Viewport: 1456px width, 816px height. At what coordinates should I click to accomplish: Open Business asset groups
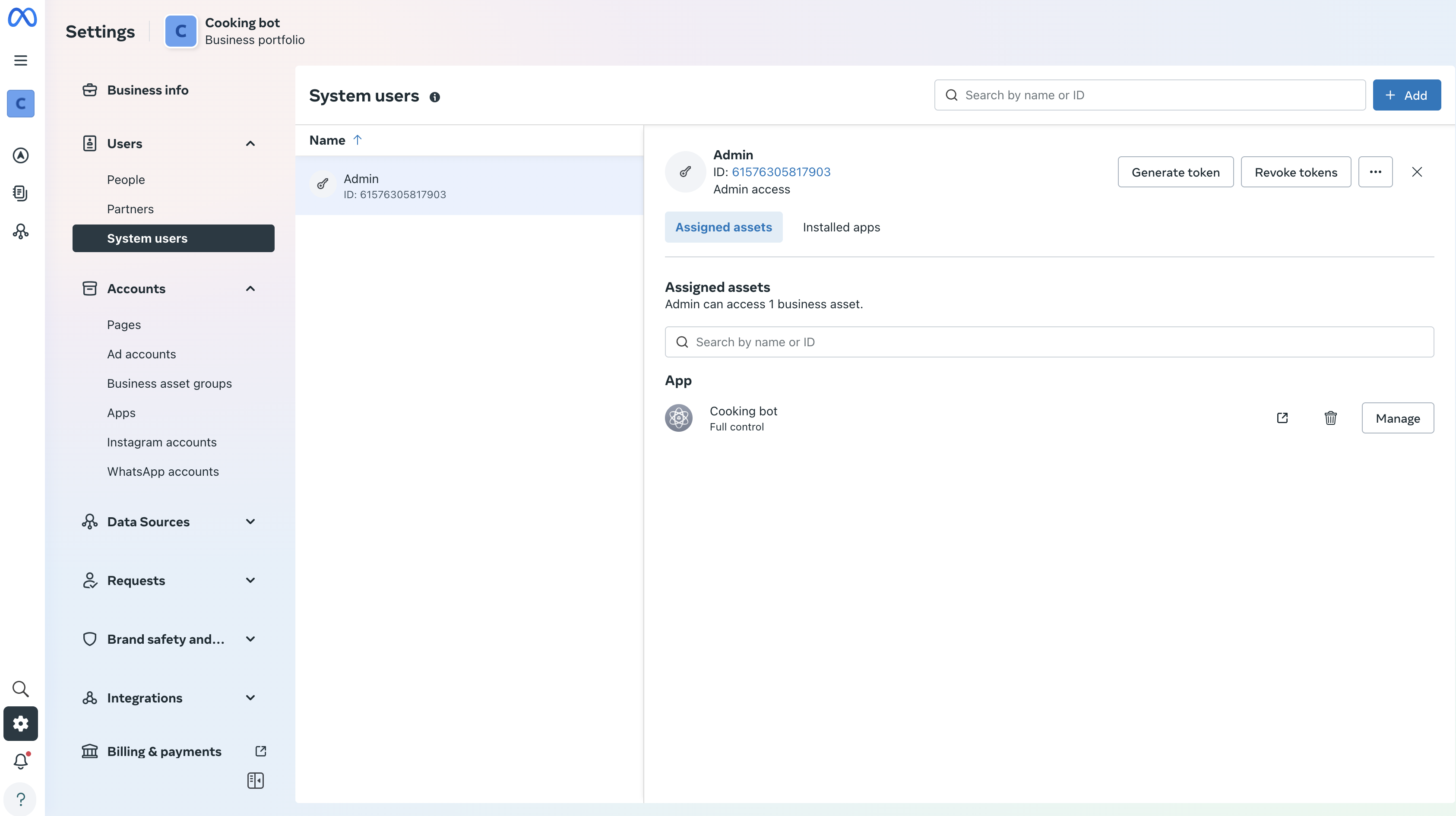point(170,384)
